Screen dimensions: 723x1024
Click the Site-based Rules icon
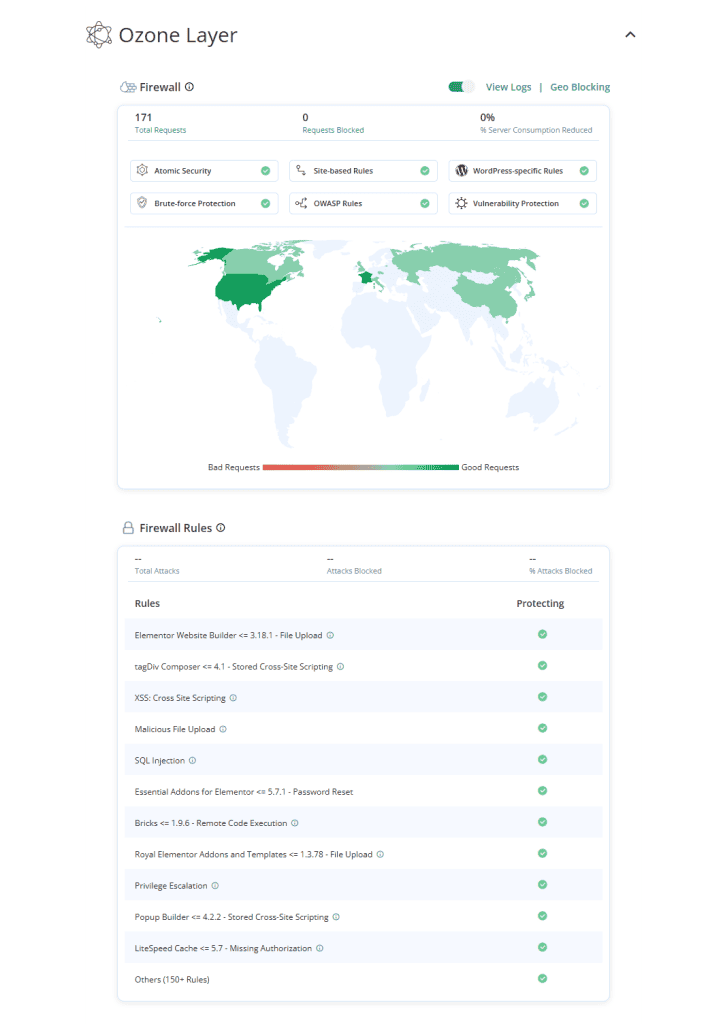pyautogui.click(x=301, y=170)
